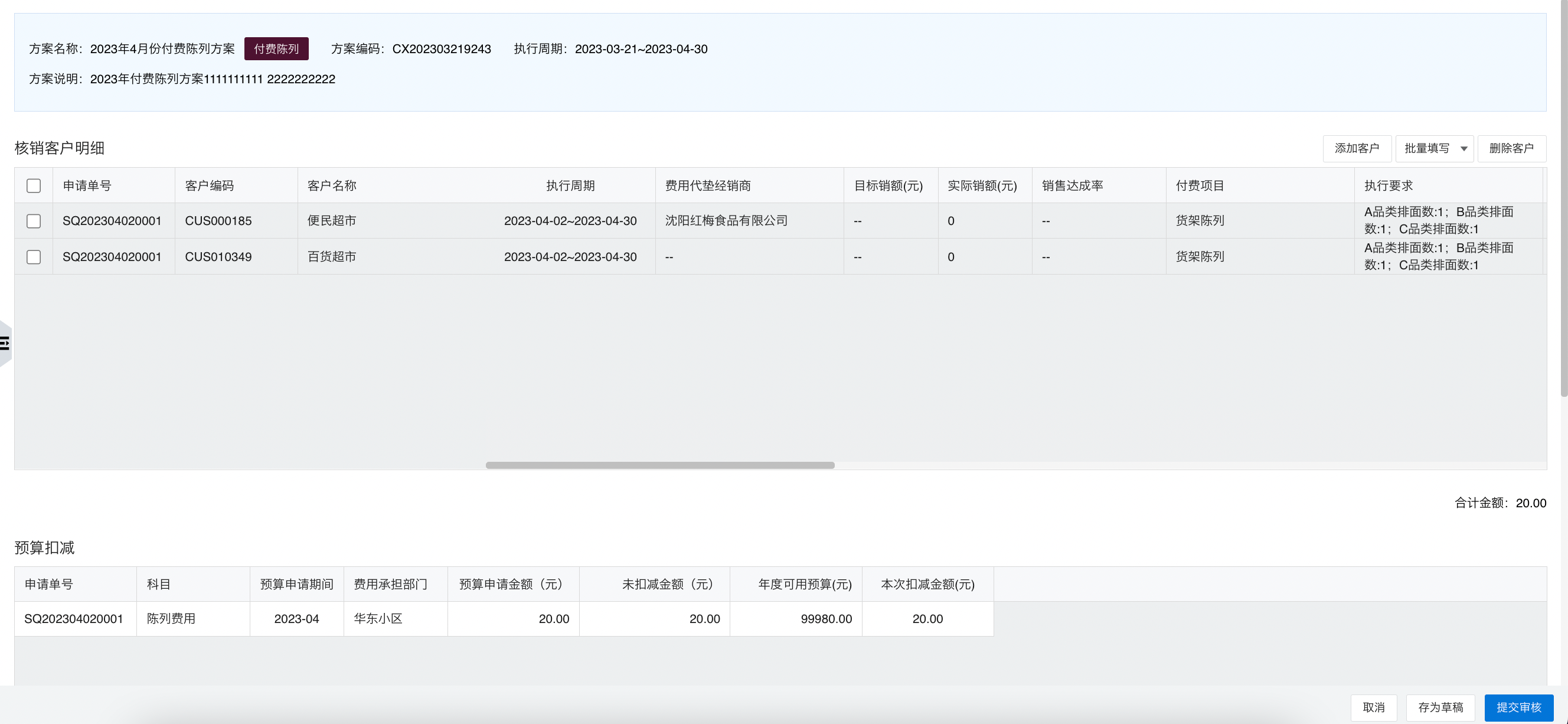The width and height of the screenshot is (1568, 724).
Task: Click the 合计金额 total value 20.00
Action: point(1531,503)
